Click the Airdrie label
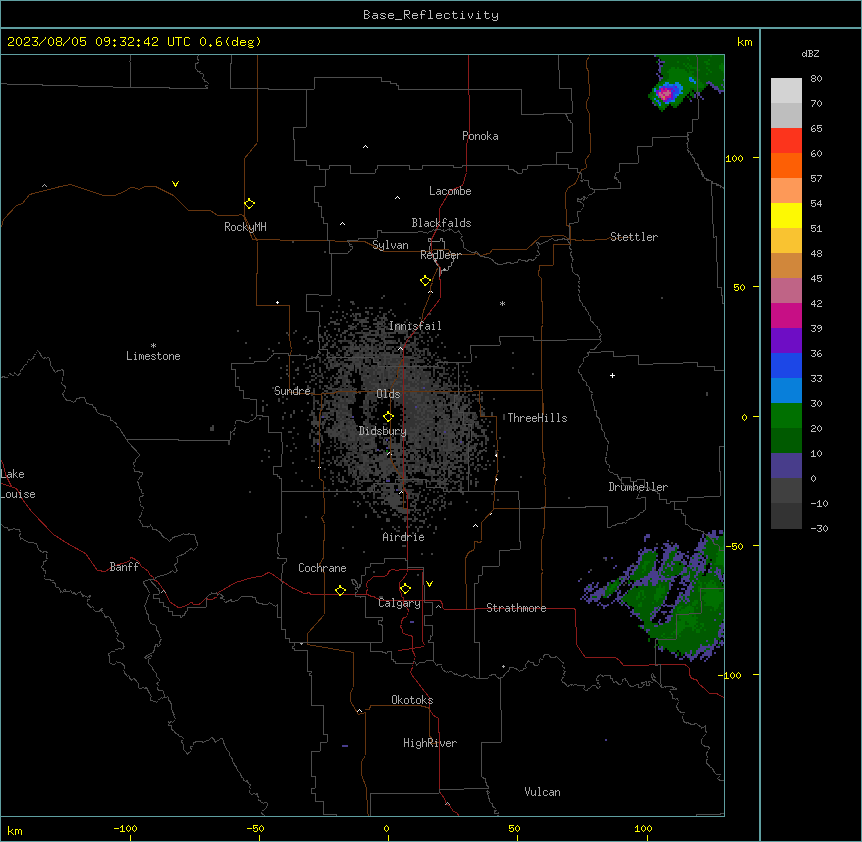 pyautogui.click(x=404, y=537)
